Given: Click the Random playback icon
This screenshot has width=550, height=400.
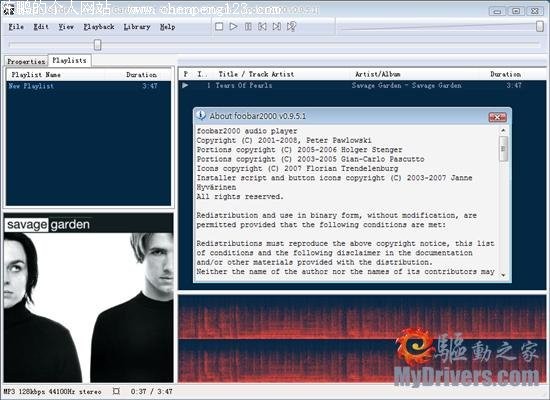Looking at the screenshot, I should click(x=291, y=26).
